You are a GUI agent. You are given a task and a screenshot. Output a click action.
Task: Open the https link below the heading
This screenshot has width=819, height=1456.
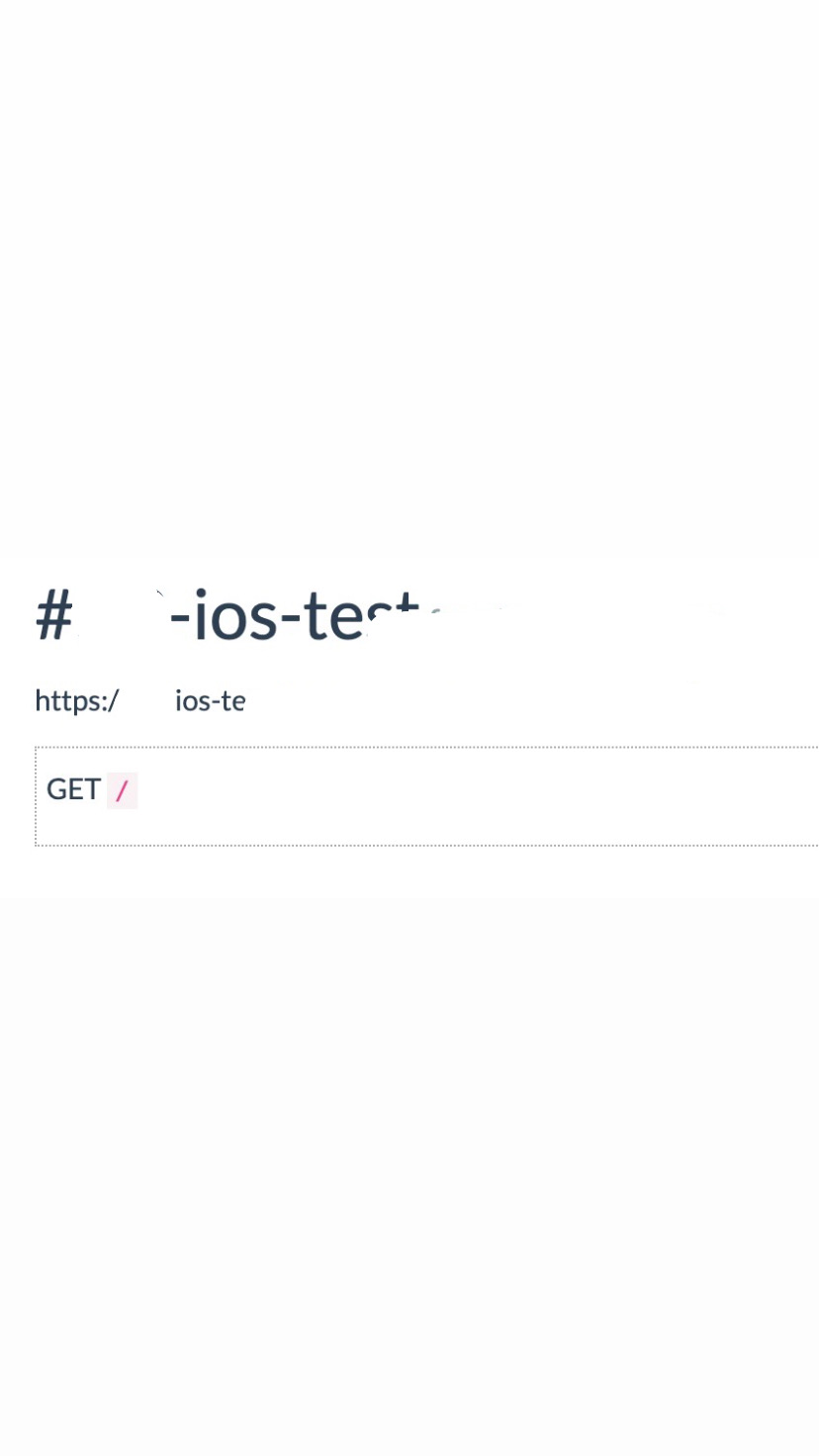pyautogui.click(x=138, y=701)
